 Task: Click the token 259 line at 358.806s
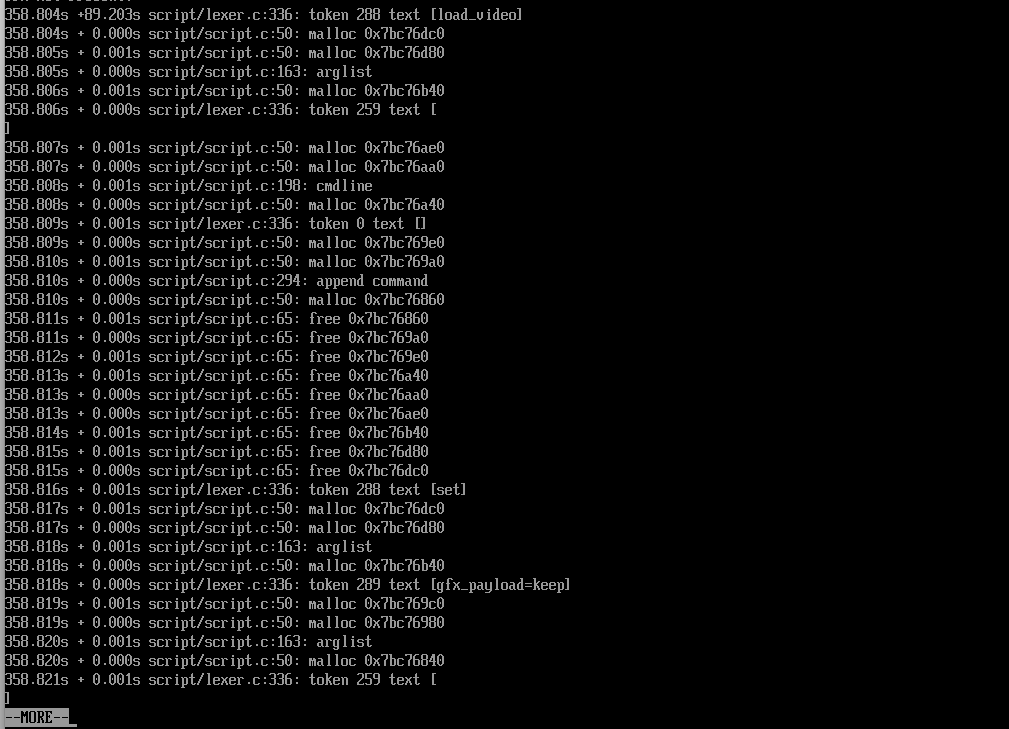[x=221, y=110]
